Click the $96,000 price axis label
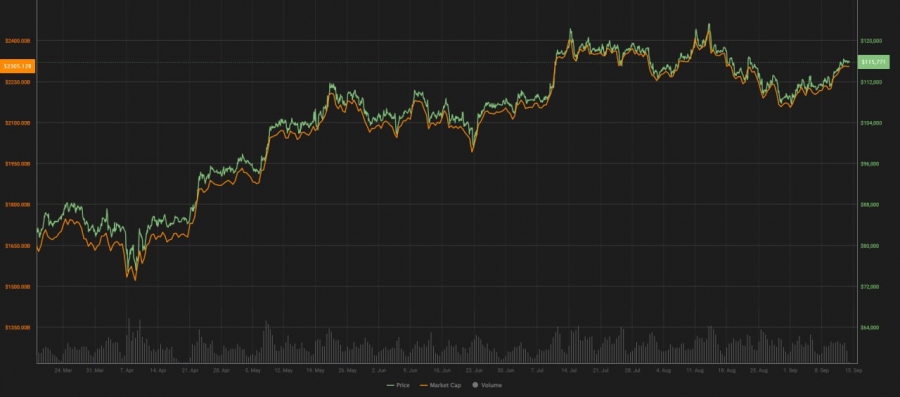 [x=870, y=164]
